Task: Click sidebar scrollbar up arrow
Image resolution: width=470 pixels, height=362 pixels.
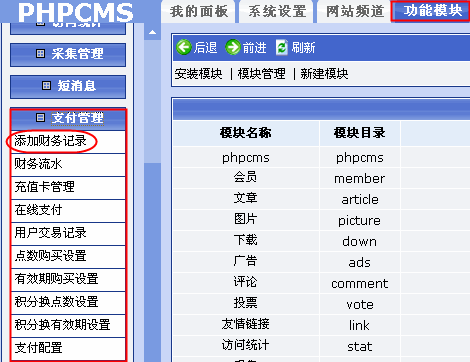Action: (x=152, y=32)
